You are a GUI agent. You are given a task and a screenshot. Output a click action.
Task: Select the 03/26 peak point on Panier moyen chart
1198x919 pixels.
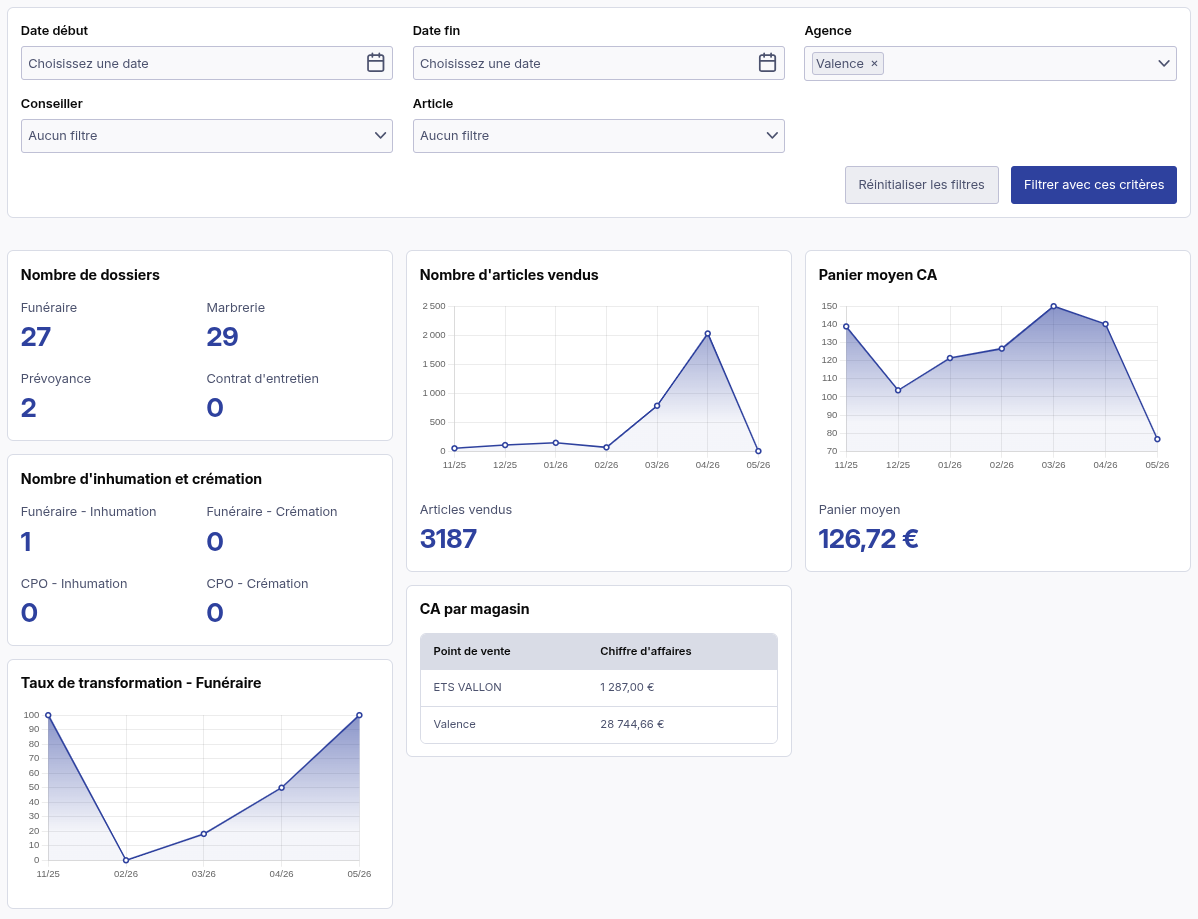[x=1054, y=306]
